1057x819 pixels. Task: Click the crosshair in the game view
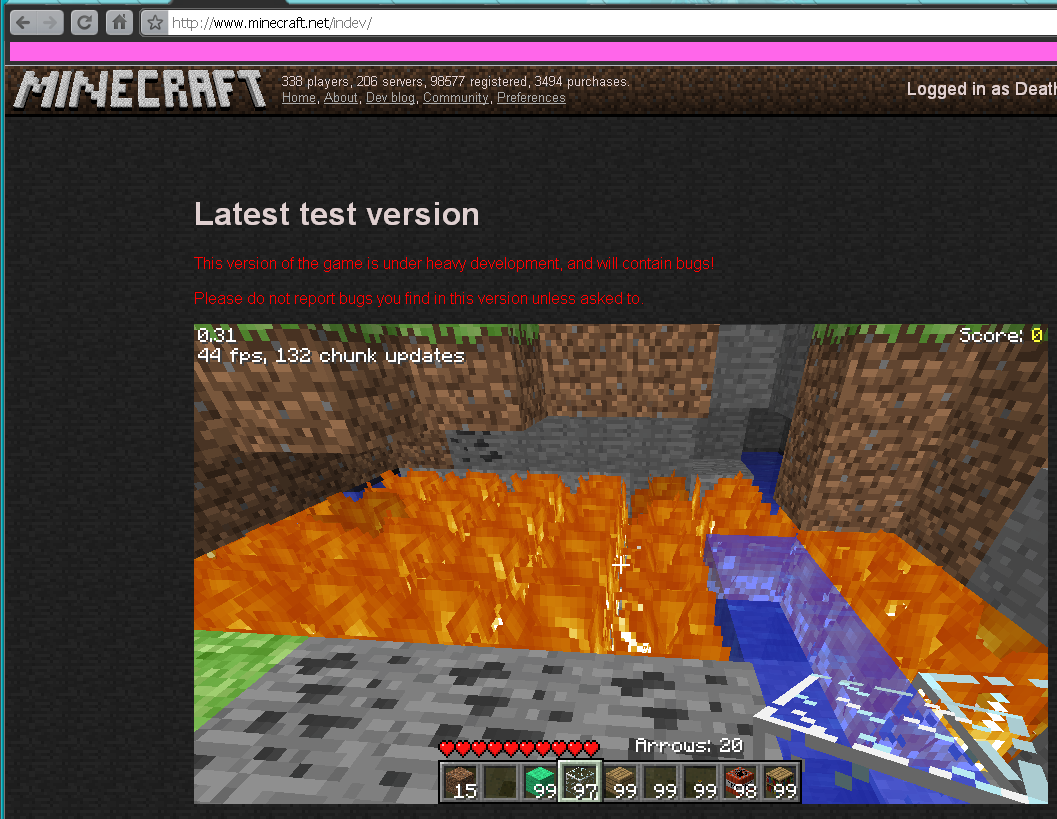(621, 564)
